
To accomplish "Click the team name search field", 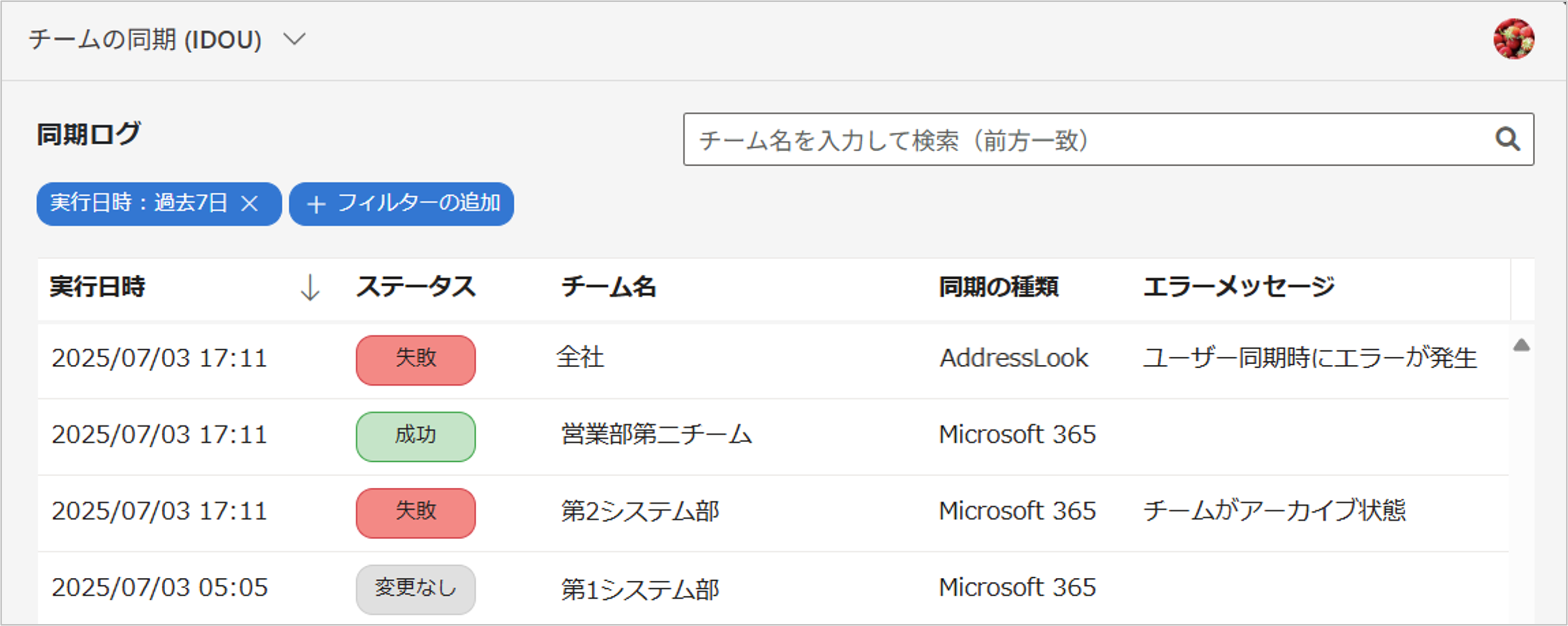I will click(1083, 140).
